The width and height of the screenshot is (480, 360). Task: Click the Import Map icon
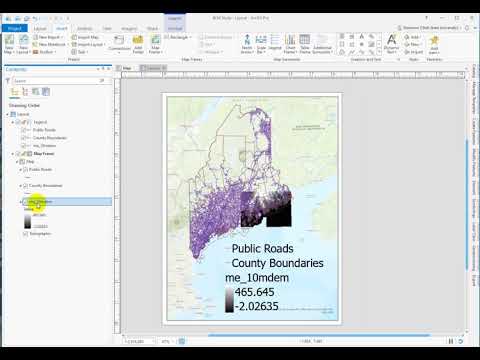[85, 37]
